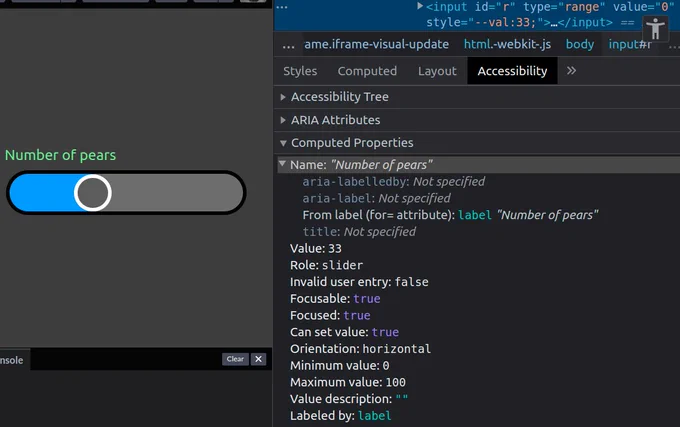The image size is (680, 427).
Task: Click 'aria-label: Not specified' row
Action: coord(376,198)
